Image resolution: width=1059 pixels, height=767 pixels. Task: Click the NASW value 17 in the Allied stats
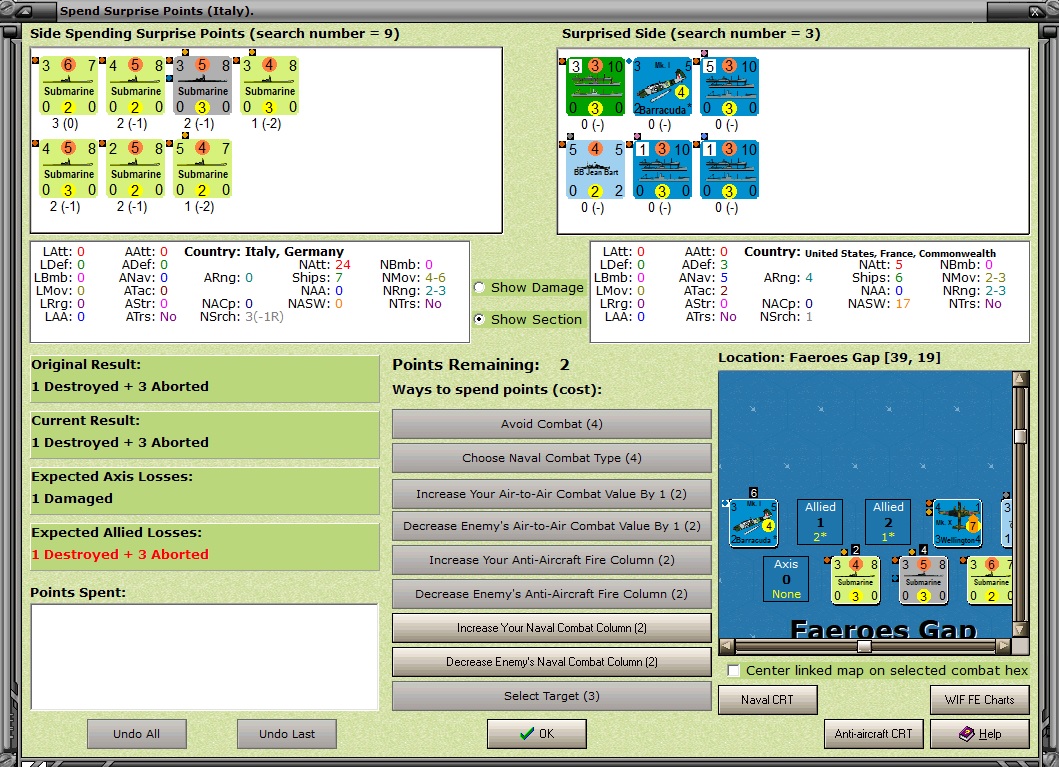[x=903, y=304]
